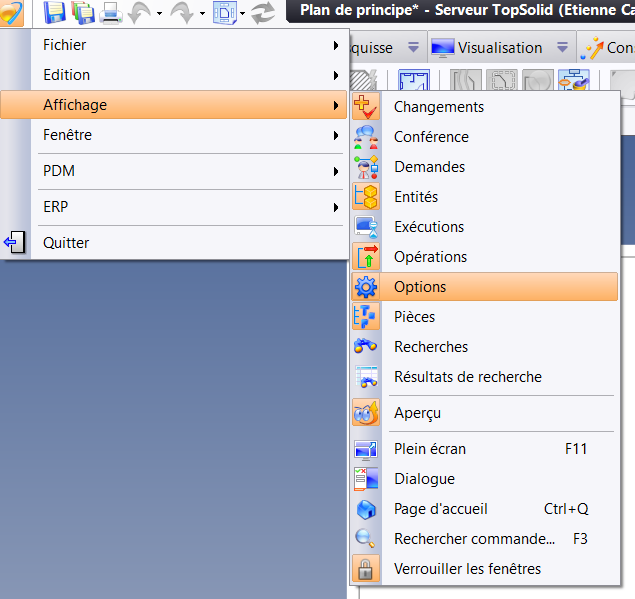Click the Rechercher commande magnifier icon

365,539
